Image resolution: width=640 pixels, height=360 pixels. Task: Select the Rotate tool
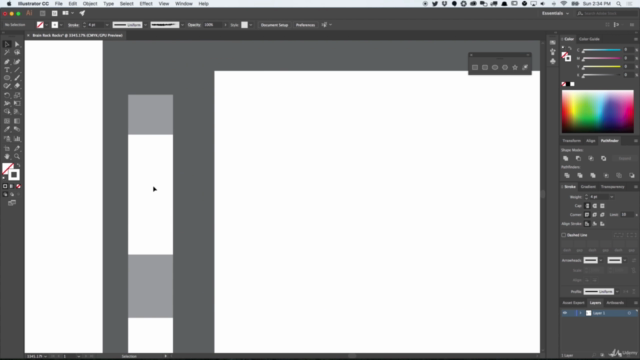click(x=7, y=95)
